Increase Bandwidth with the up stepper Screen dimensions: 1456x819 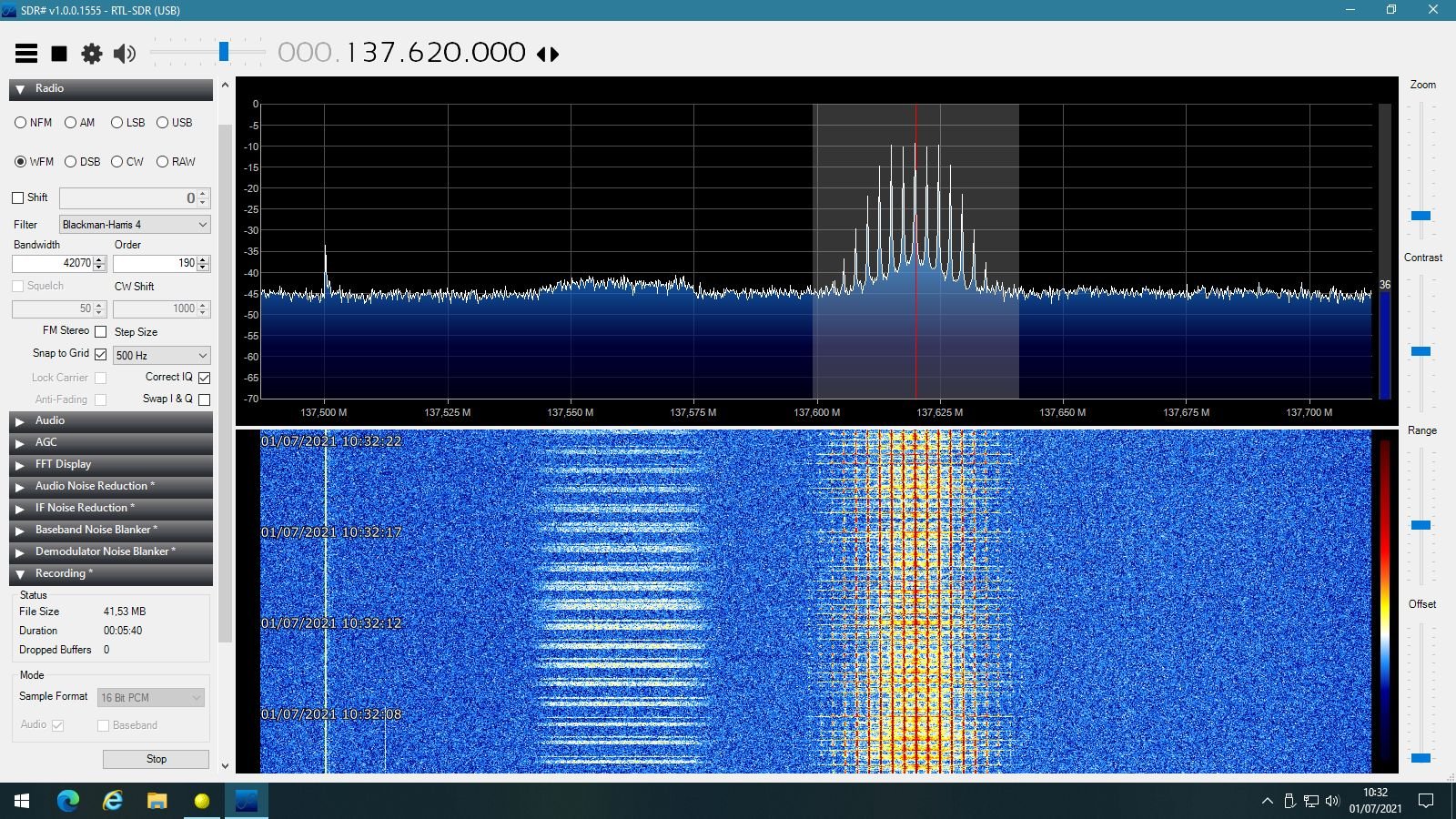100,259
